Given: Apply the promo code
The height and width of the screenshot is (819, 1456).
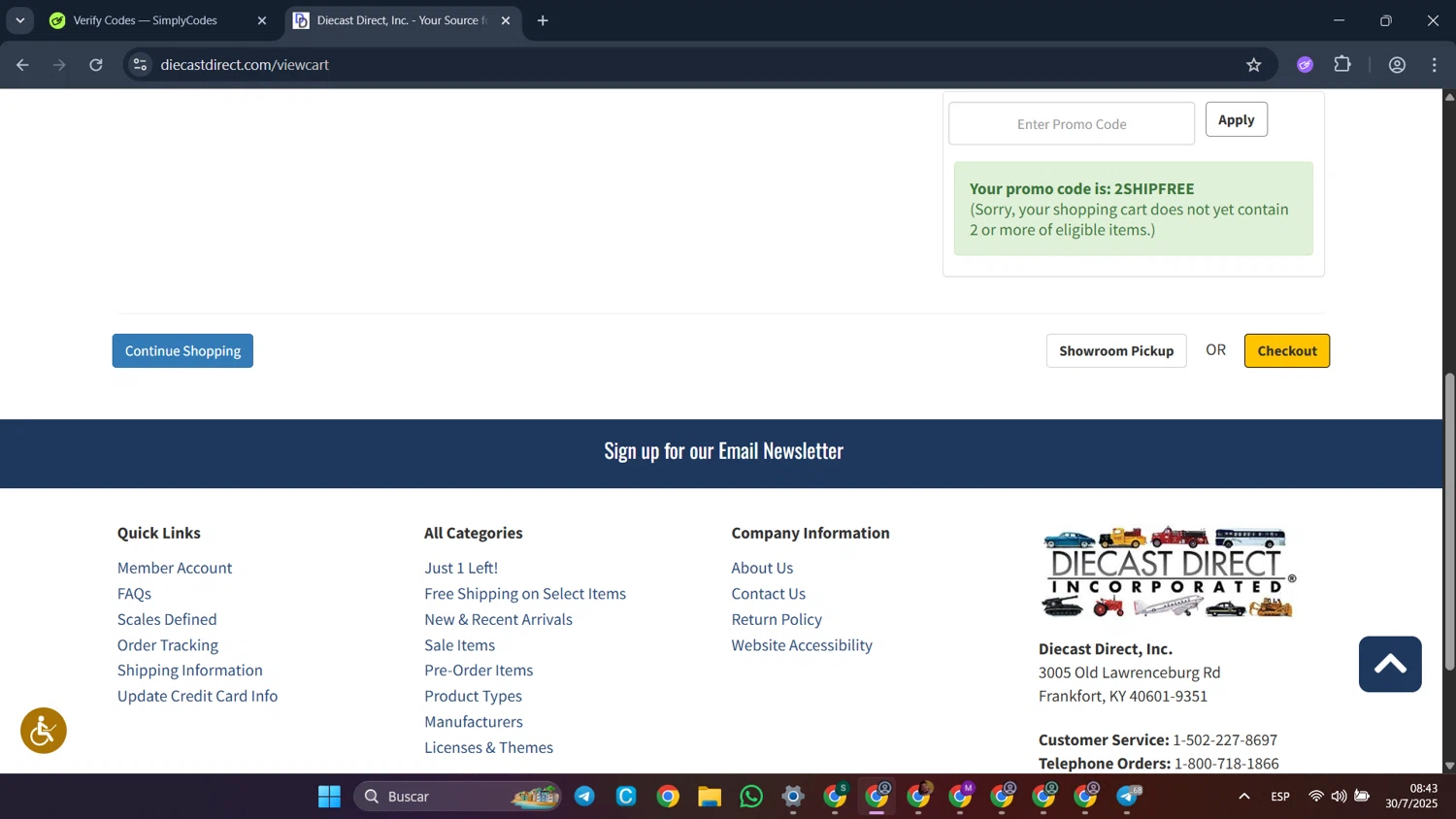Looking at the screenshot, I should point(1236,119).
